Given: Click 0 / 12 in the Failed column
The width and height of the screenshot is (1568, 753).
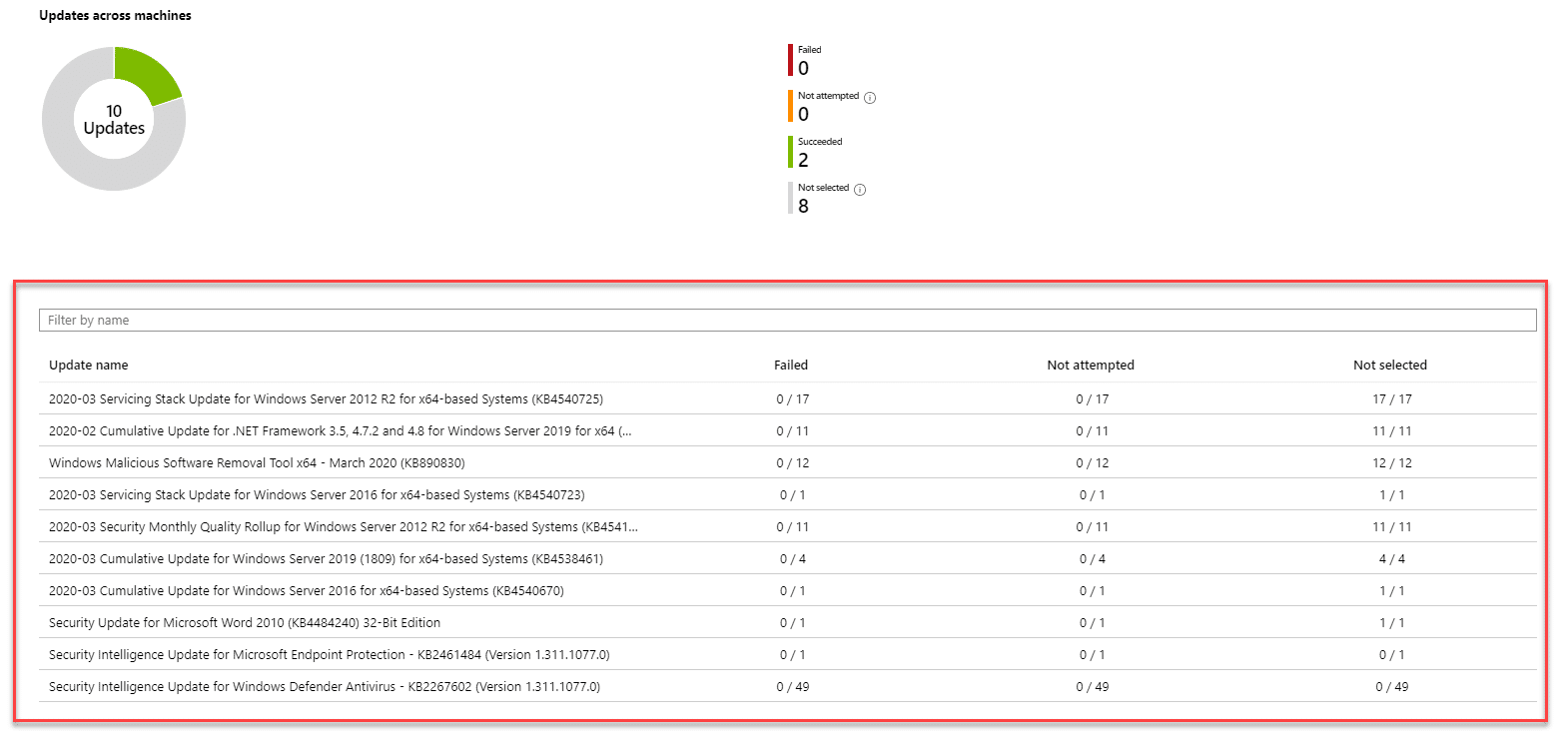Looking at the screenshot, I should [793, 462].
